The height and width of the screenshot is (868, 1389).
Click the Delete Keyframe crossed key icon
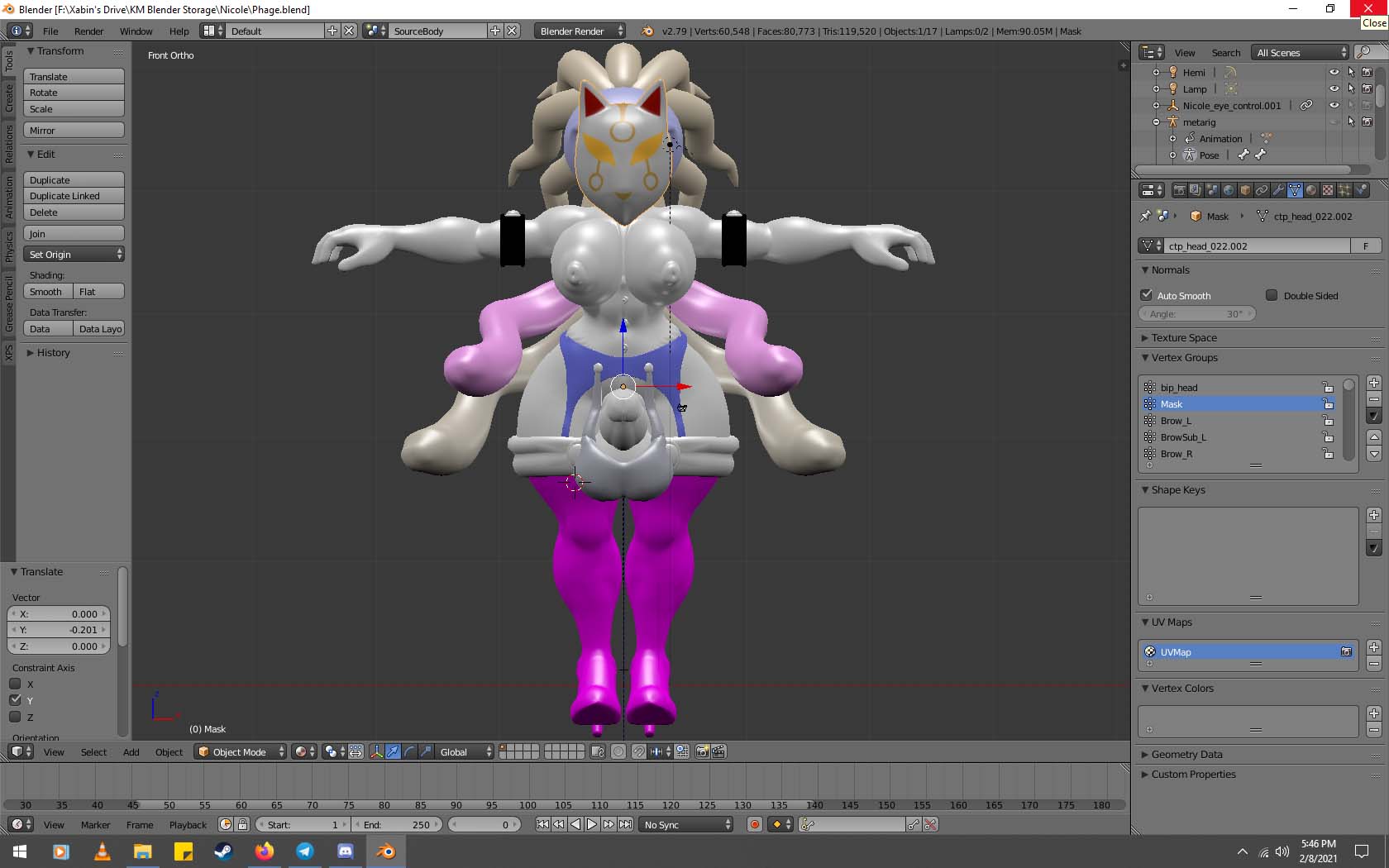(930, 824)
